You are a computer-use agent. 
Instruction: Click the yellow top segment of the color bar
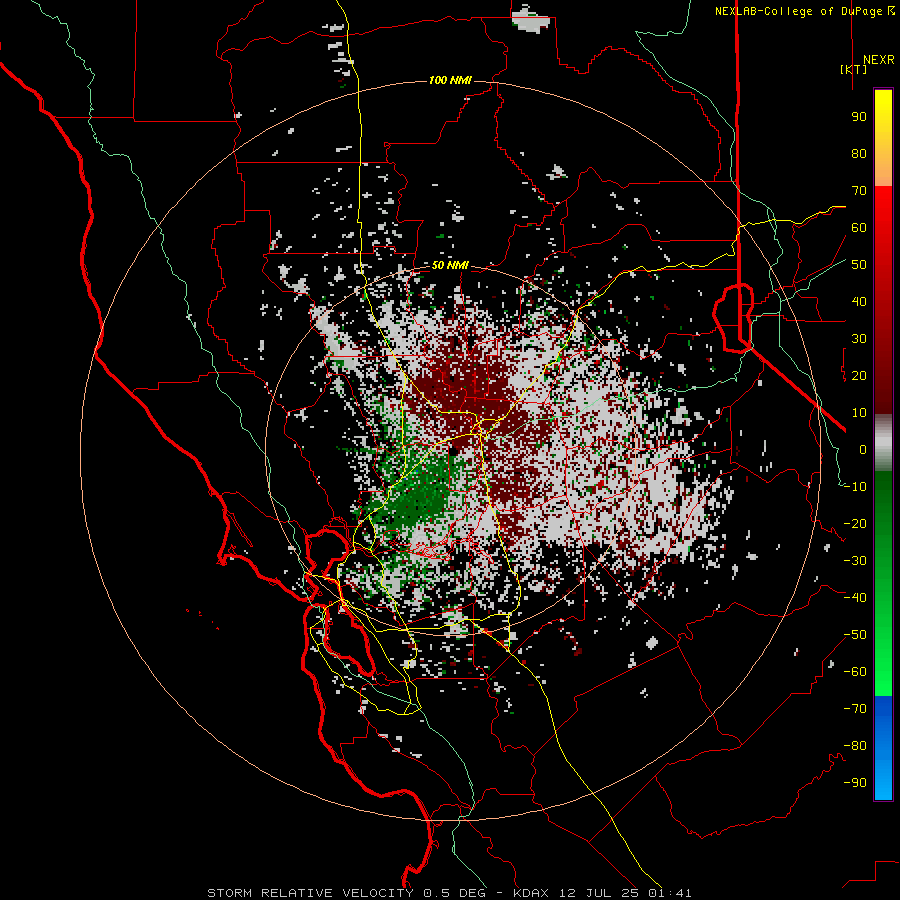[x=883, y=115]
